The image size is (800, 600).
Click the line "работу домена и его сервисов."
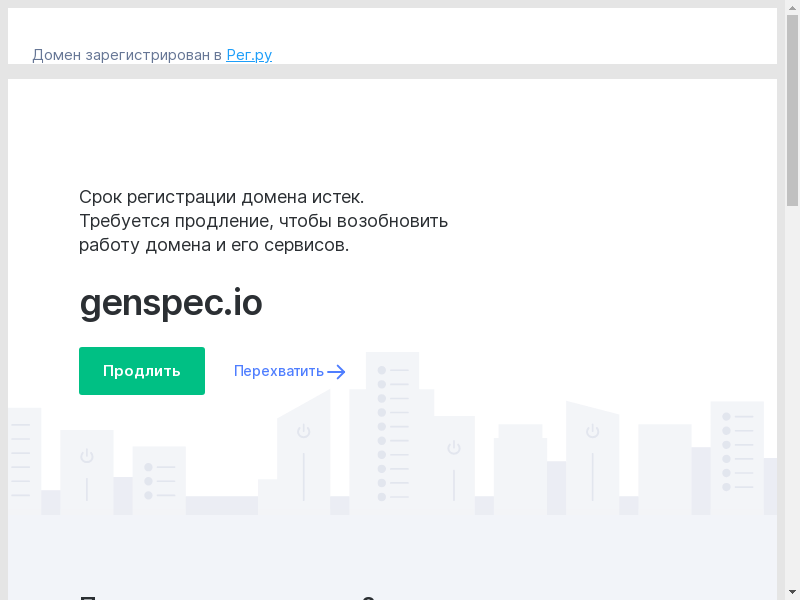click(214, 245)
